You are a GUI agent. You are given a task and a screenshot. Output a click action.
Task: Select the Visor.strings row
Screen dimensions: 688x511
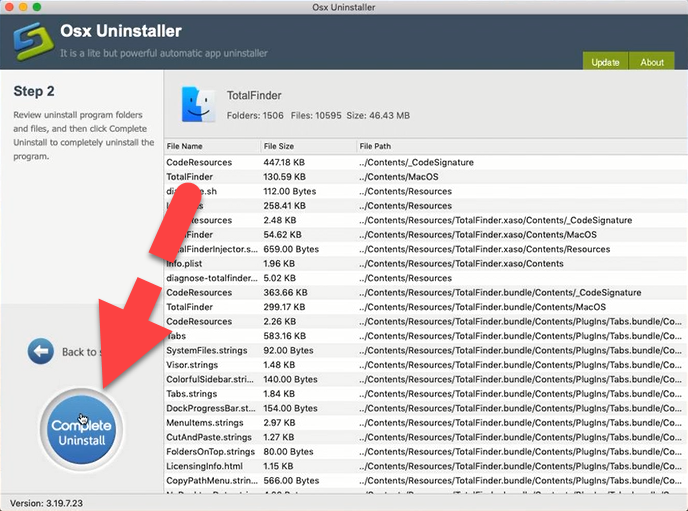coord(426,365)
